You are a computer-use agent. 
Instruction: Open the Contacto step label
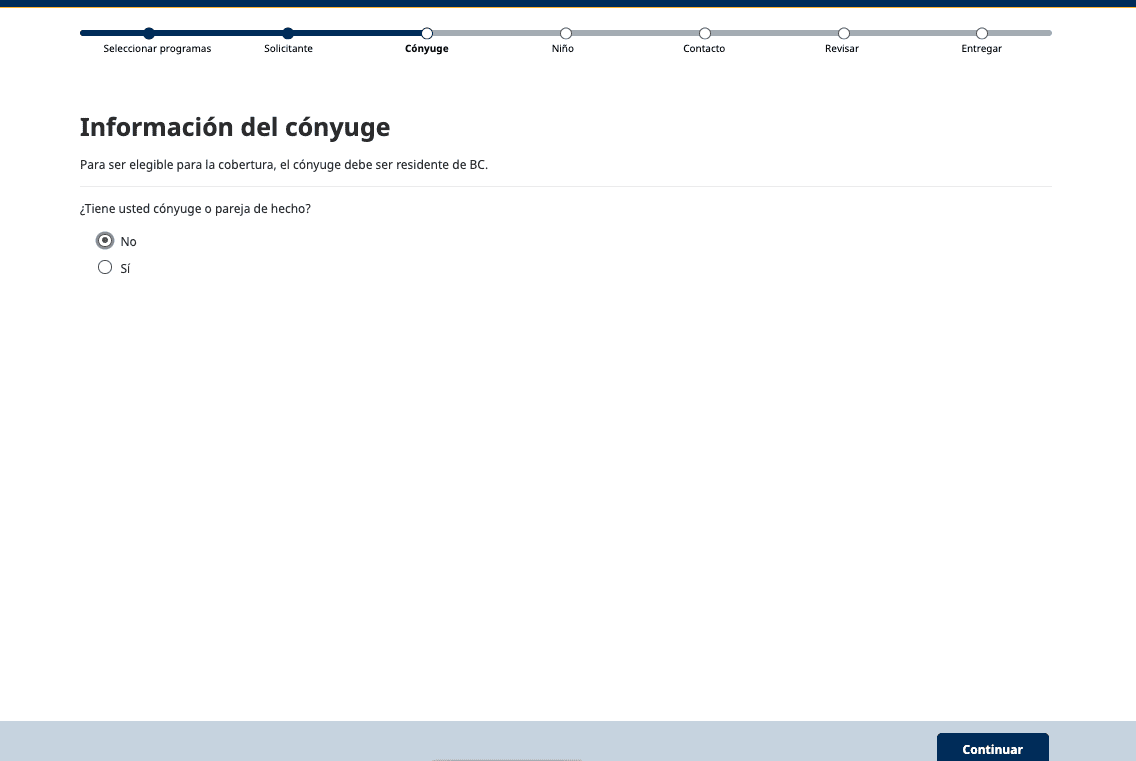click(704, 49)
